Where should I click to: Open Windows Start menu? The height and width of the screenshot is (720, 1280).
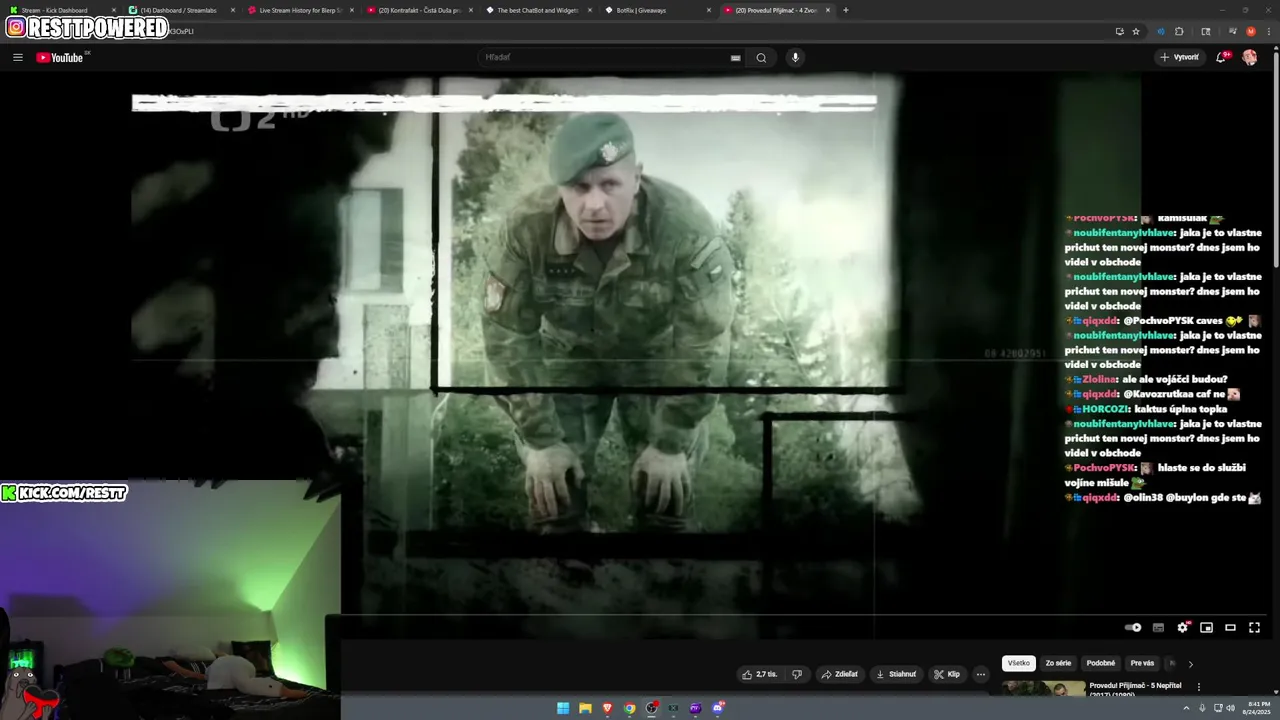pos(563,708)
